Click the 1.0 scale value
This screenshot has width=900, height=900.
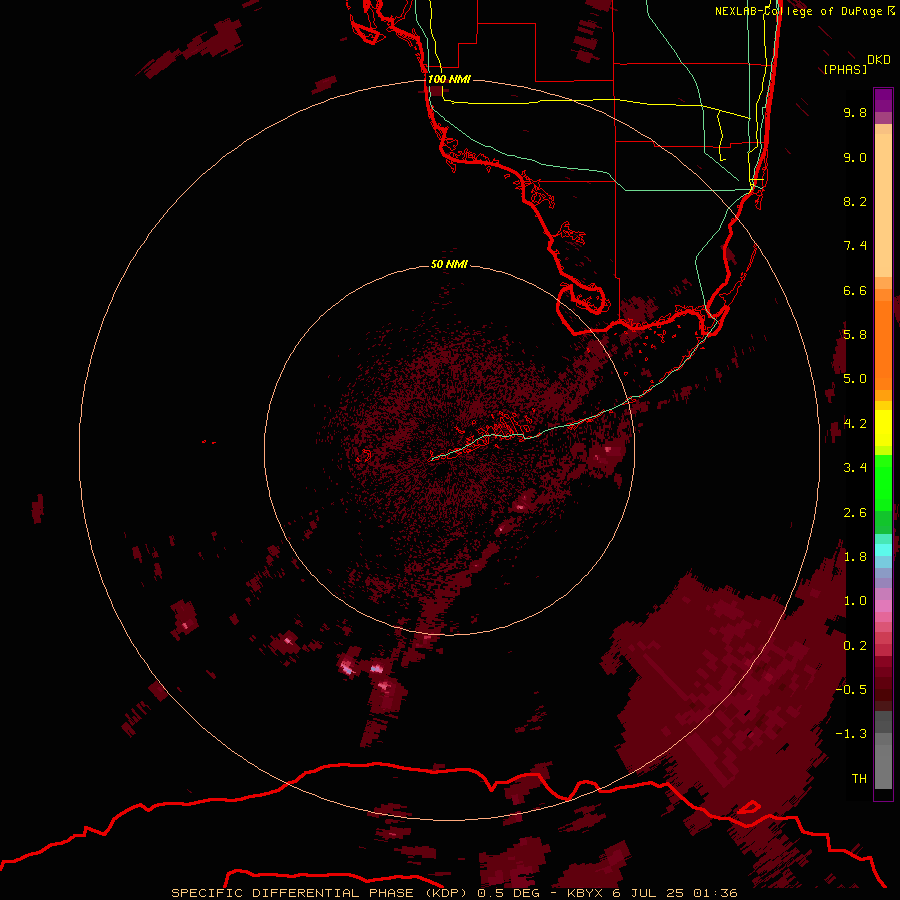855,601
